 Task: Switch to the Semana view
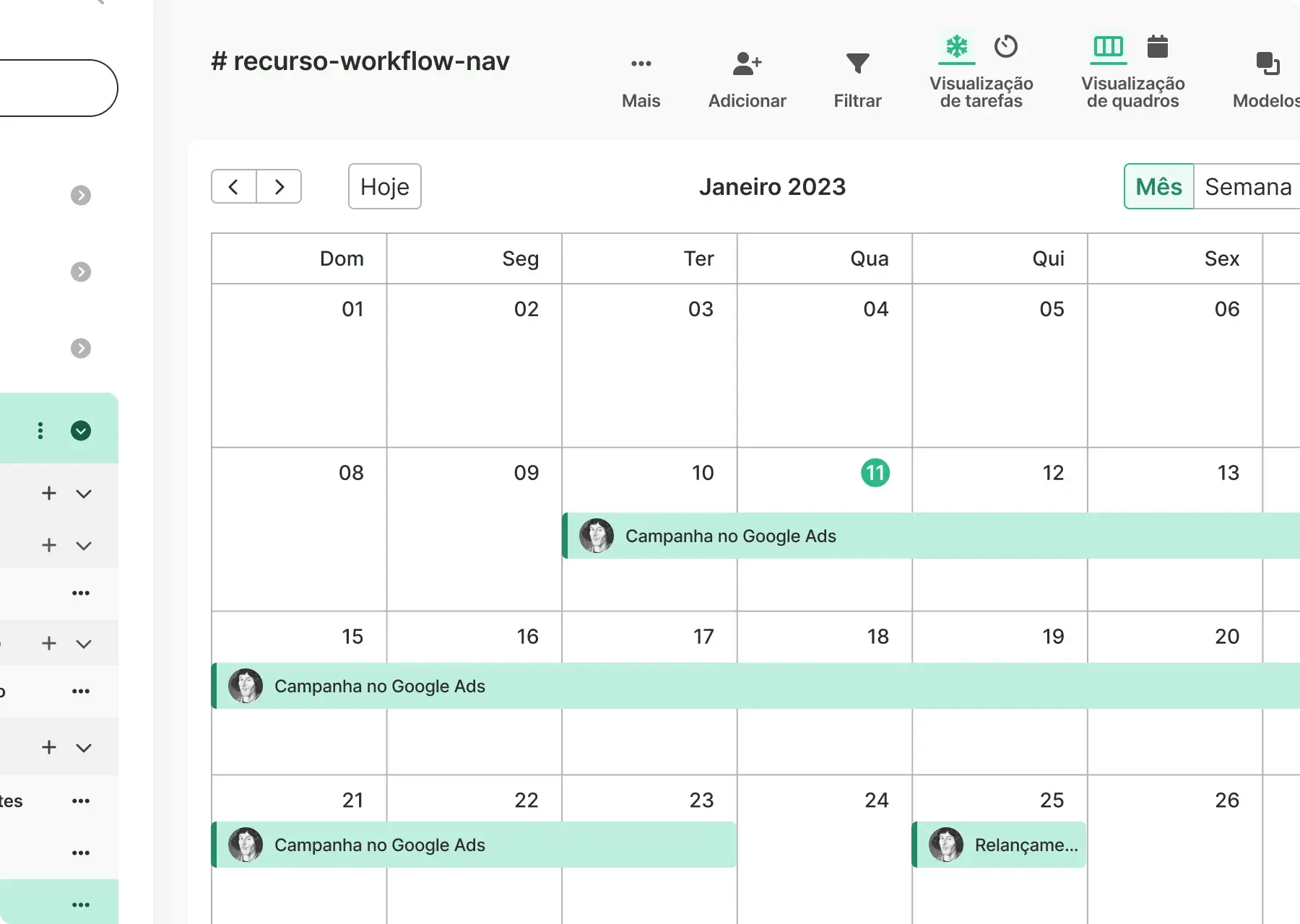(x=1248, y=187)
